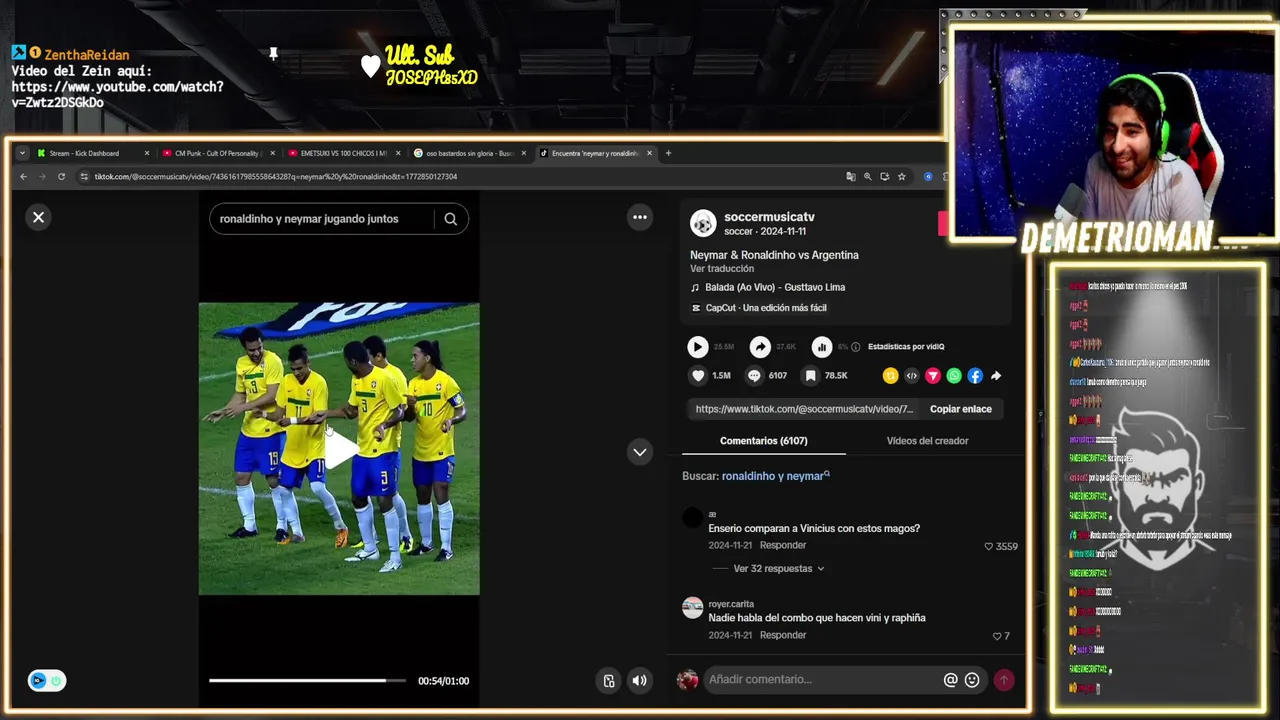Click vidIQ shares arrow icon
The height and width of the screenshot is (720, 1280).
(760, 347)
